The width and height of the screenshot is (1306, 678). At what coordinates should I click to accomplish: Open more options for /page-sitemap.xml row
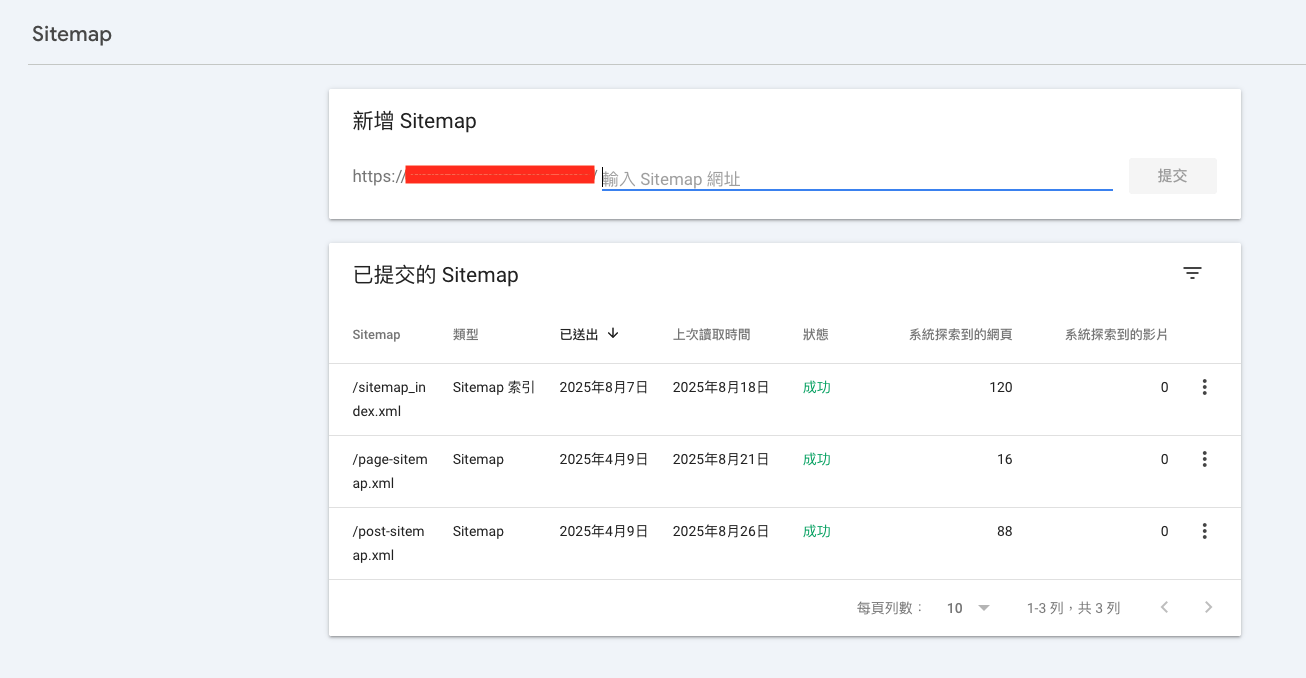click(x=1204, y=459)
